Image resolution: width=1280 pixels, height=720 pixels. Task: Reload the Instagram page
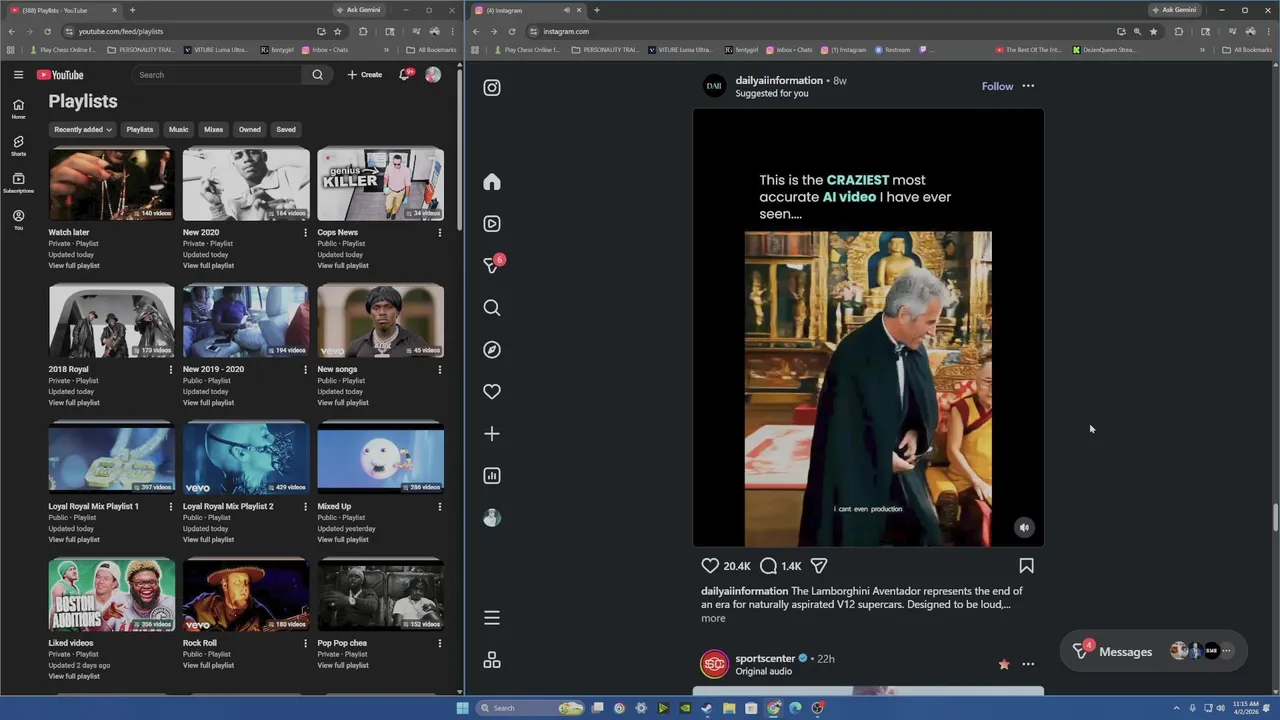tap(512, 31)
